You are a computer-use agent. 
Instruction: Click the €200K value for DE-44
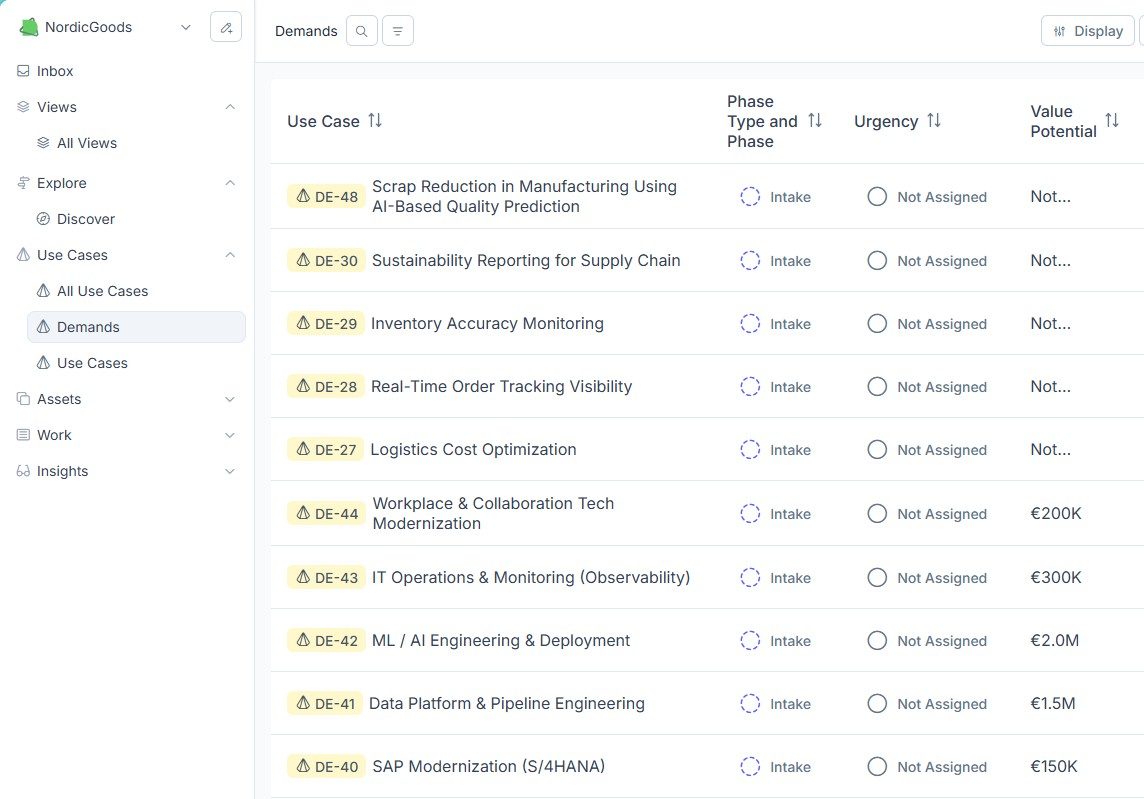click(x=1056, y=514)
